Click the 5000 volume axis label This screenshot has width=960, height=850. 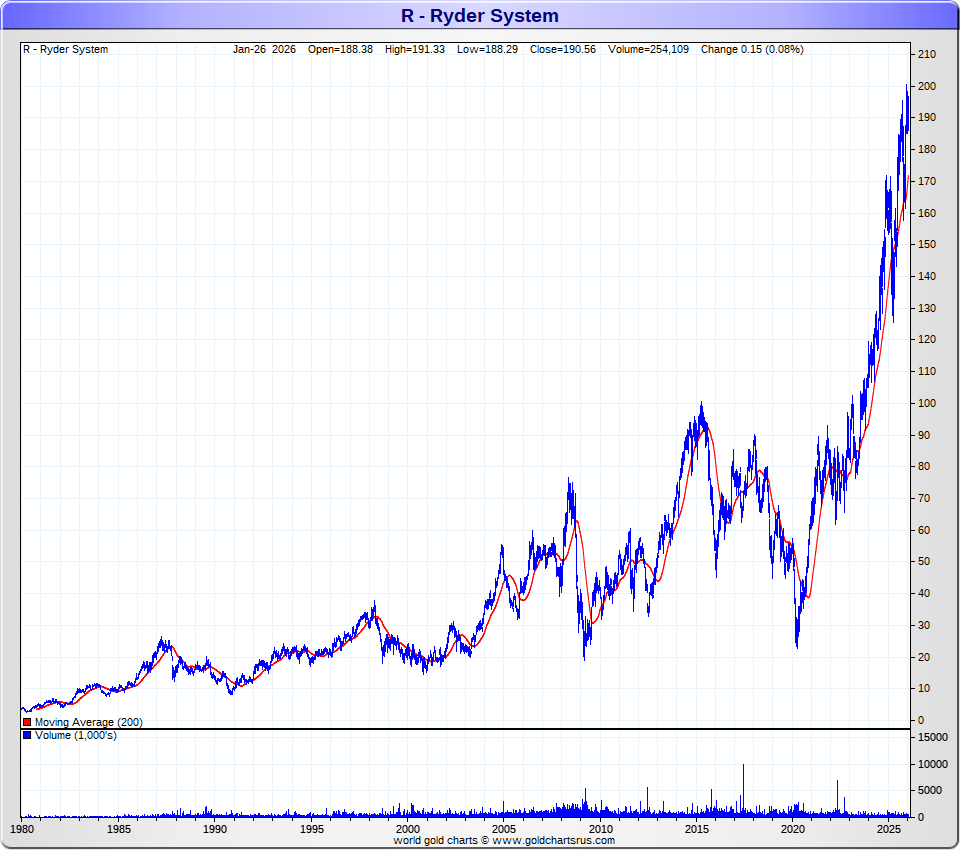tap(929, 790)
